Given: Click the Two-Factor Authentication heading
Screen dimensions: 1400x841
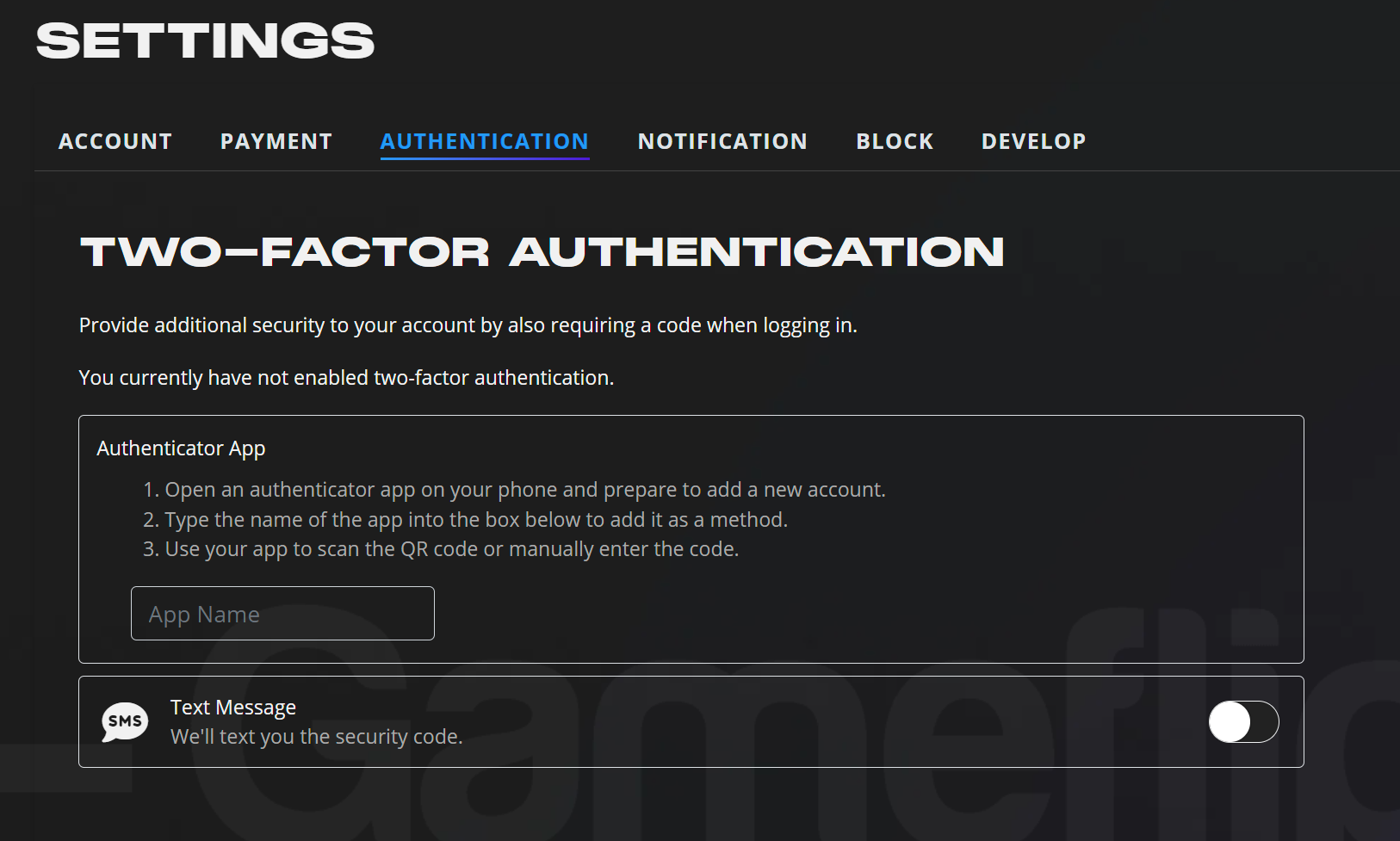Looking at the screenshot, I should pos(542,252).
